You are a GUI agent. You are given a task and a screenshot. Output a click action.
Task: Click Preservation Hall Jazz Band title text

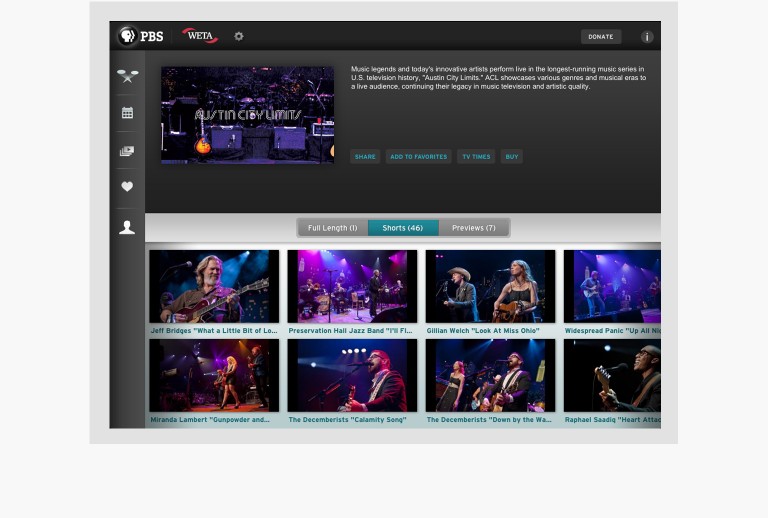point(350,331)
